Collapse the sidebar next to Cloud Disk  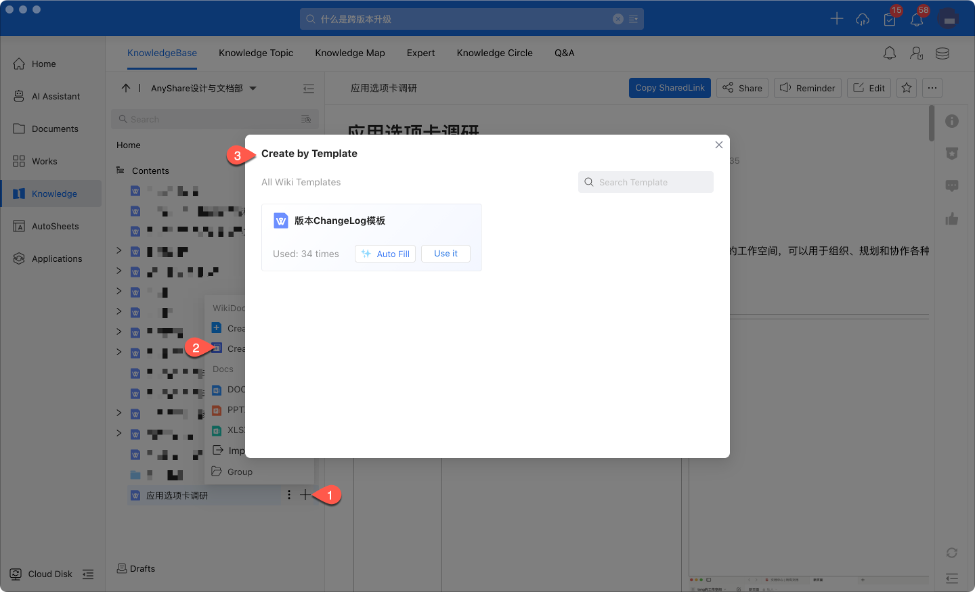point(88,574)
